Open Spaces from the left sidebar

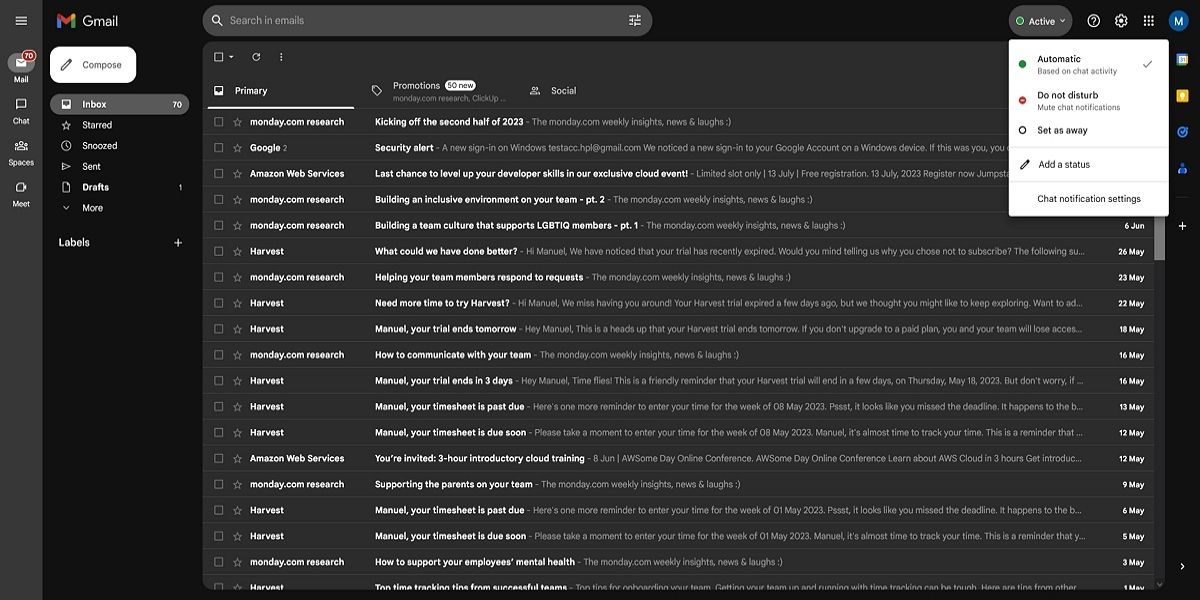20,150
